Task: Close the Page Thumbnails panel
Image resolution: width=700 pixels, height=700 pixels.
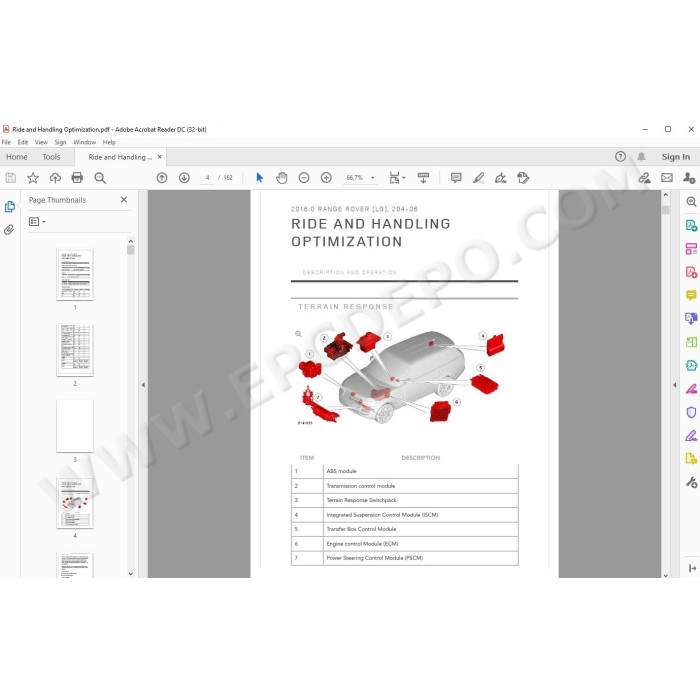Action: [124, 200]
